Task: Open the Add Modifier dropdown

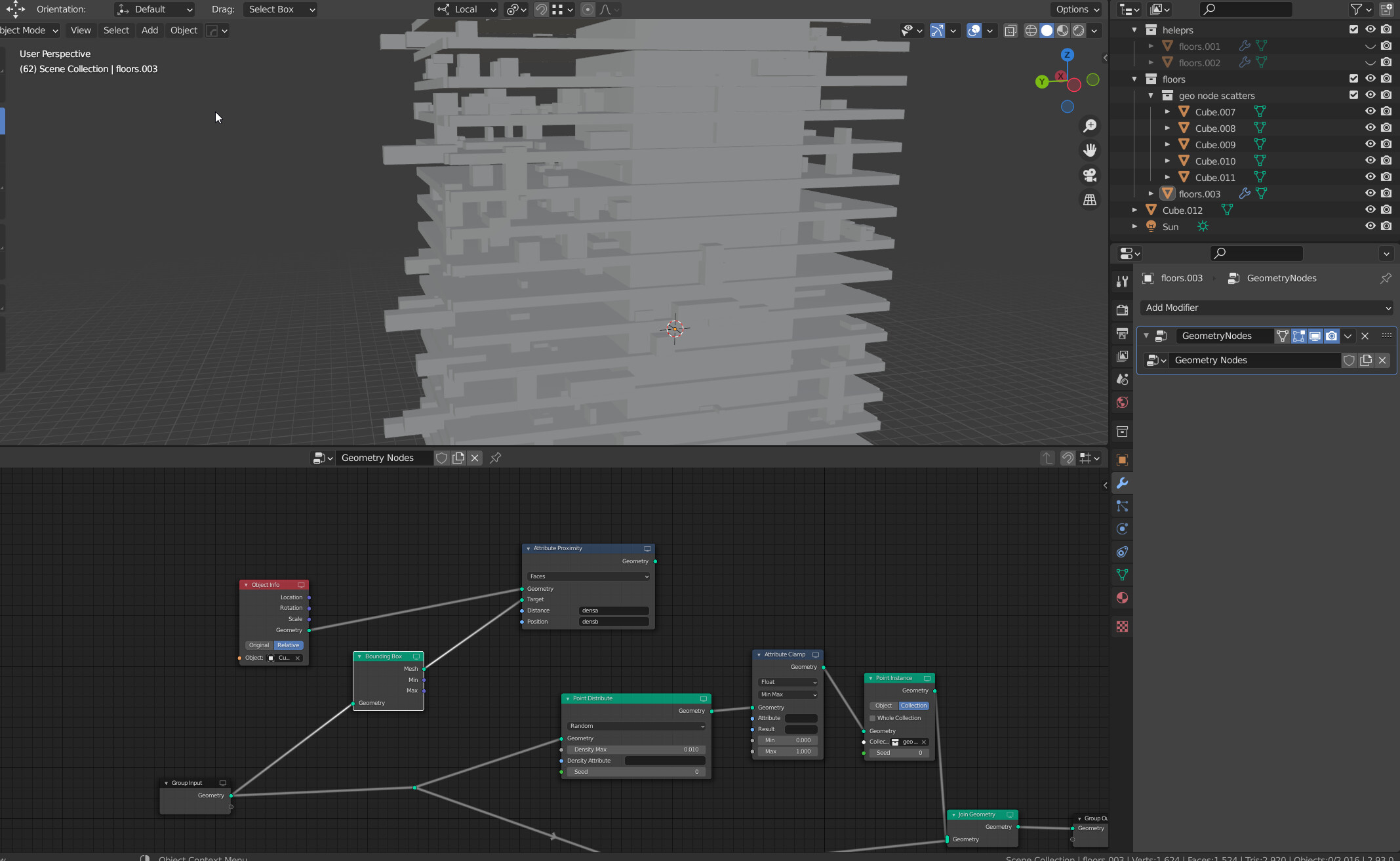Action: click(1267, 308)
